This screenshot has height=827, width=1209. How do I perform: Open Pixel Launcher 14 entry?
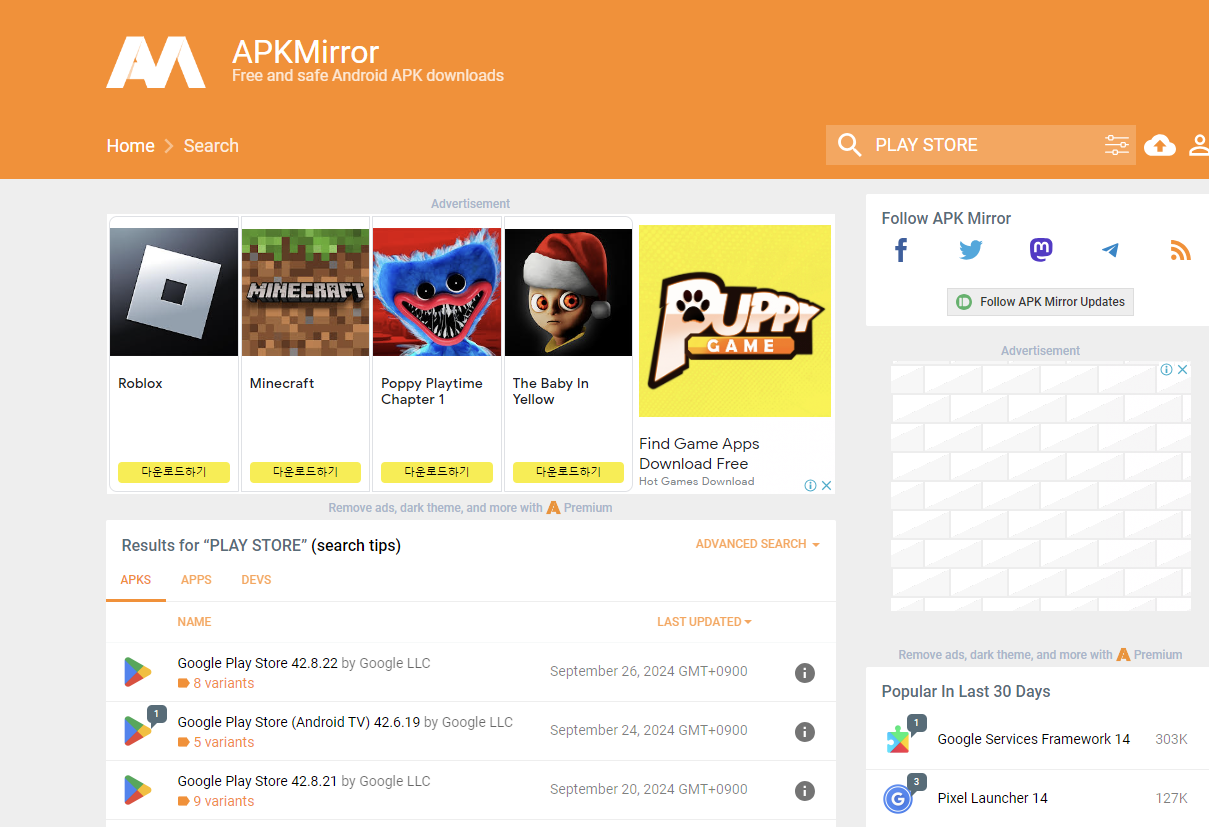[993, 798]
